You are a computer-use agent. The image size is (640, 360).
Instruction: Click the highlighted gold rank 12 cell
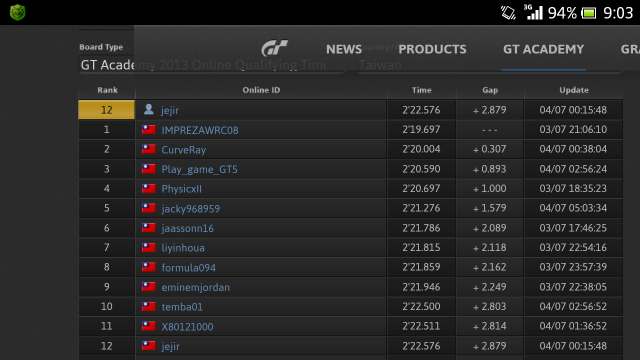(107, 110)
